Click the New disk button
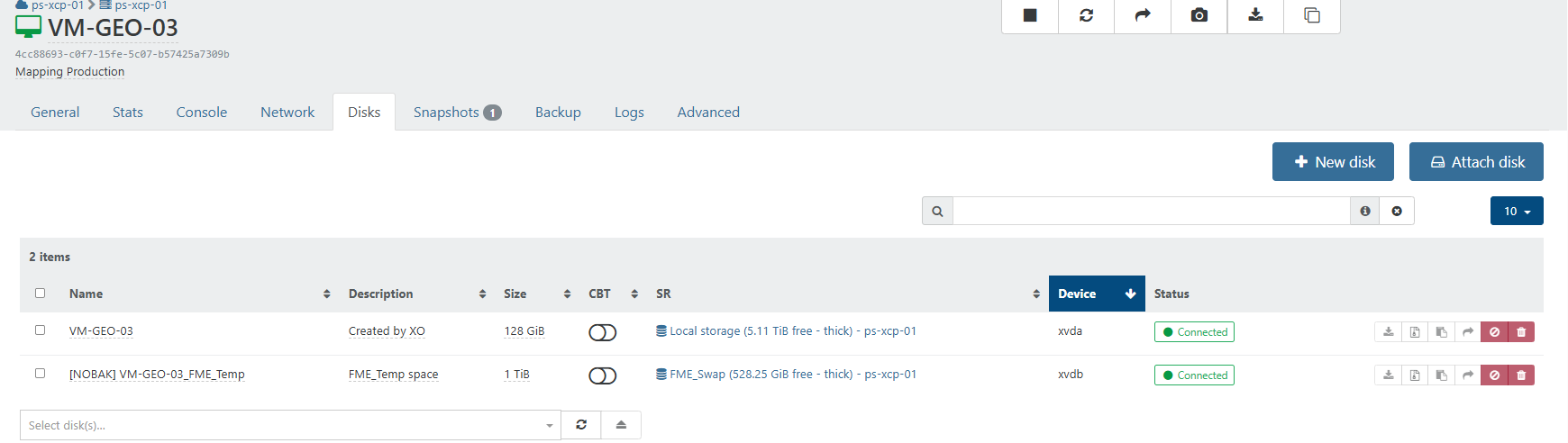The height and width of the screenshot is (443, 1568). [x=1333, y=162]
